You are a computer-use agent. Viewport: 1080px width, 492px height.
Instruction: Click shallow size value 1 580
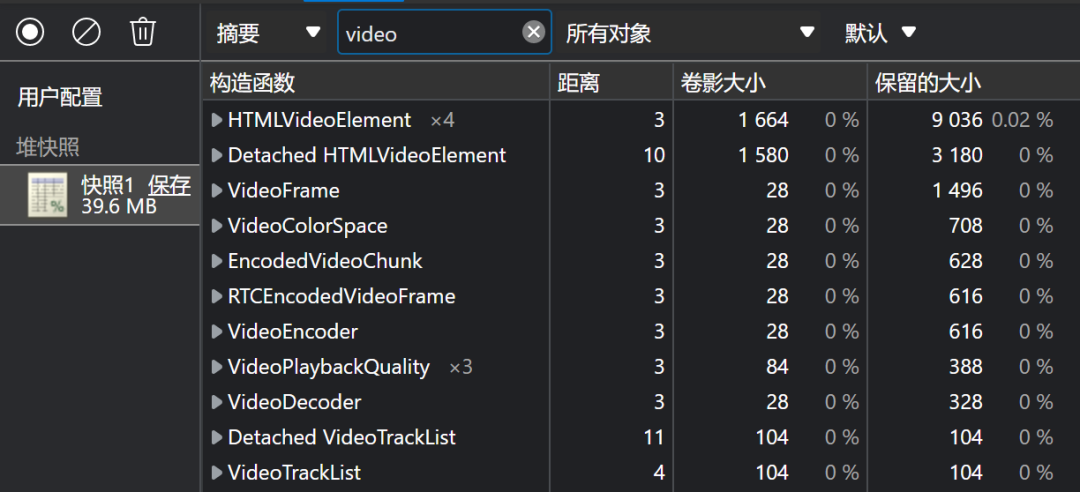(763, 156)
